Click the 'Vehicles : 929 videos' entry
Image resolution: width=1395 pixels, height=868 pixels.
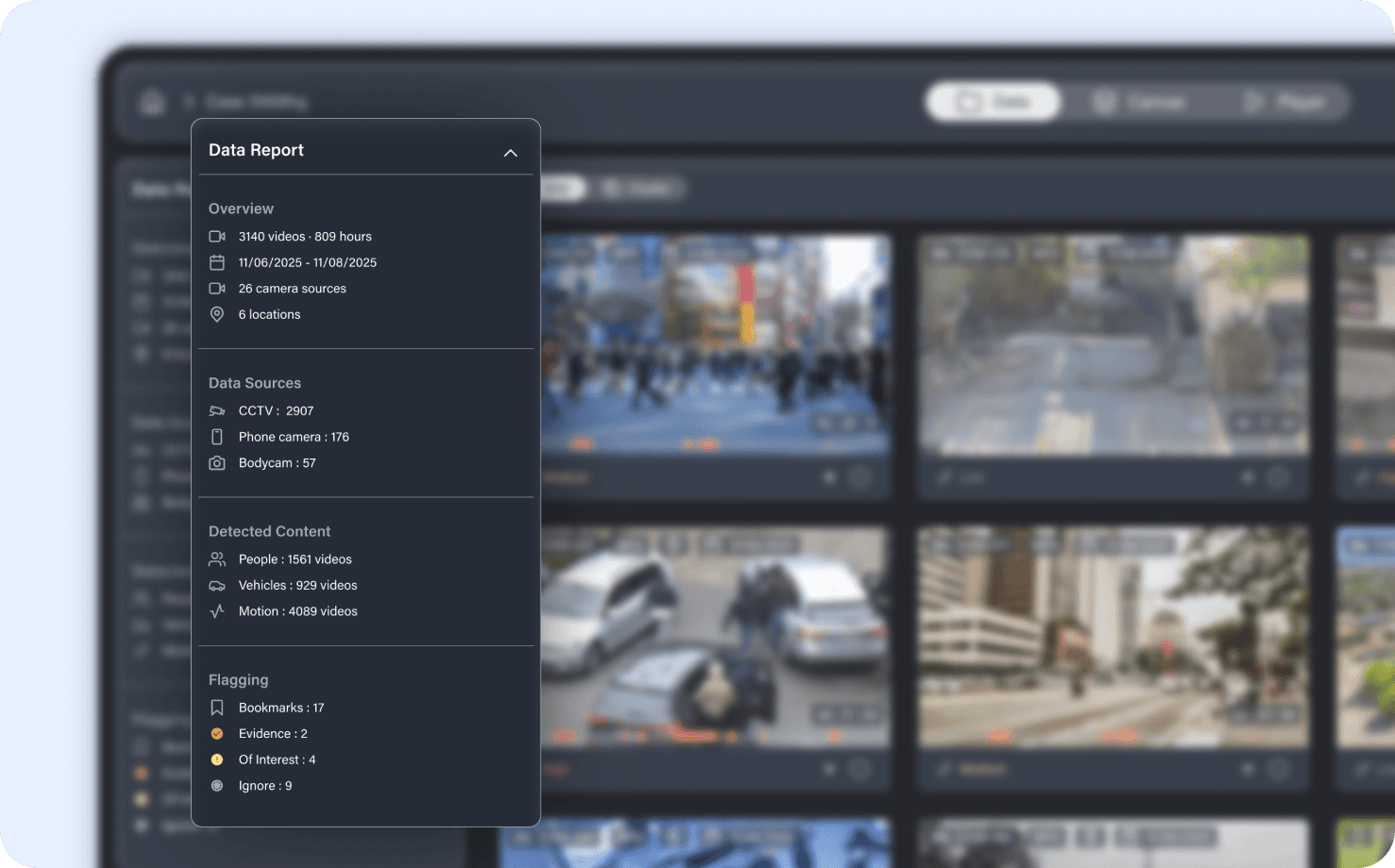[x=298, y=586]
